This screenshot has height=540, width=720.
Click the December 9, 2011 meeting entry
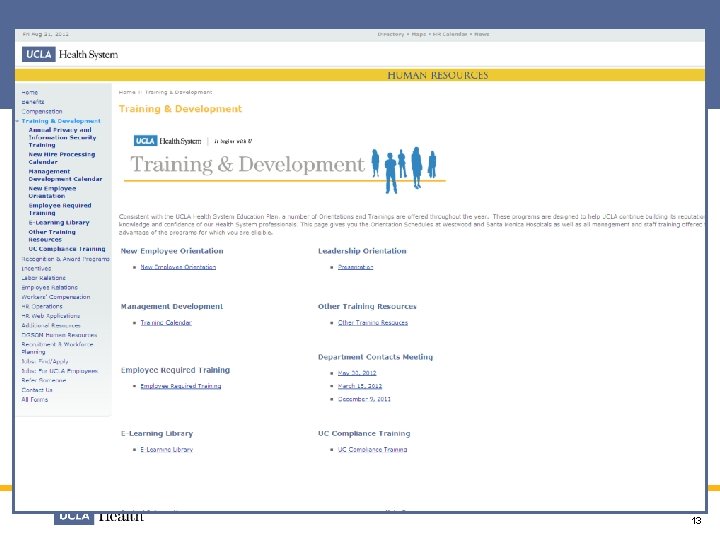(364, 399)
